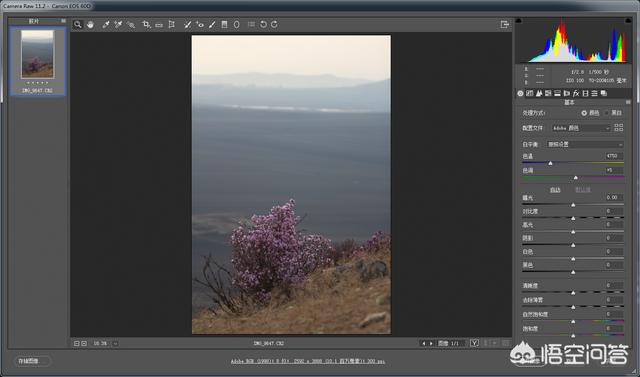Image resolution: width=640 pixels, height=377 pixels.
Task: Click the Vibrance (自然饱和度) slider handle
Action: [x=573, y=322]
